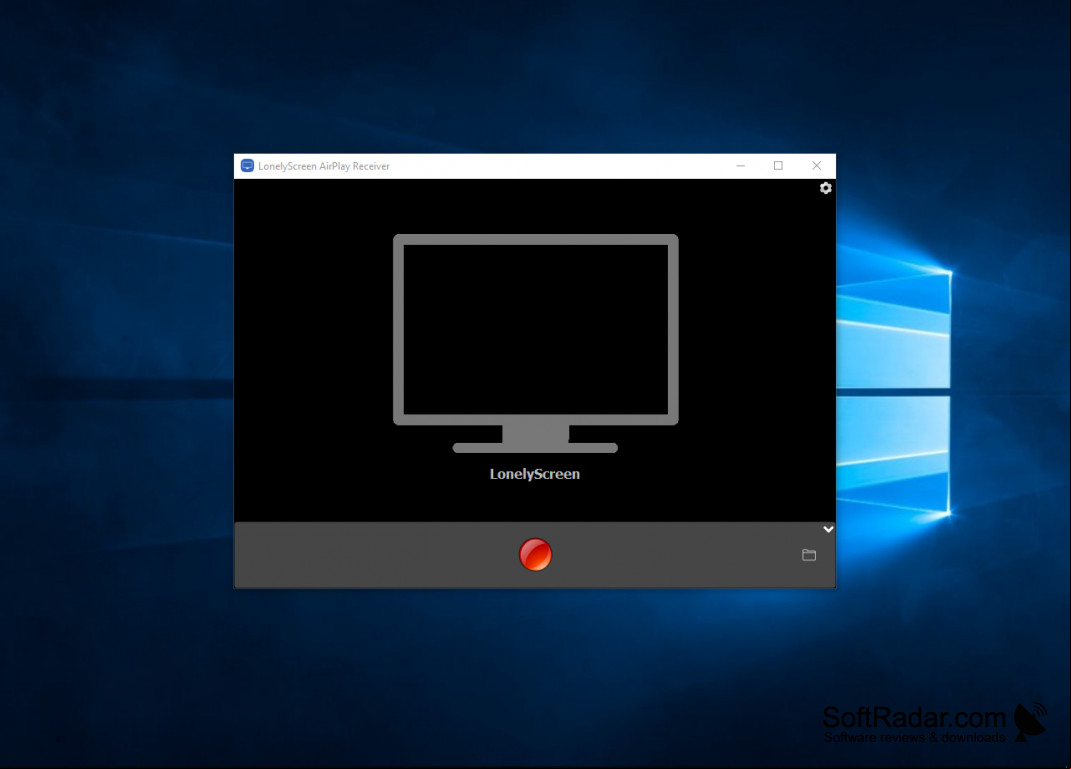Click the LonelyScreen app icon in title bar
This screenshot has width=1071, height=769.
pyautogui.click(x=247, y=166)
